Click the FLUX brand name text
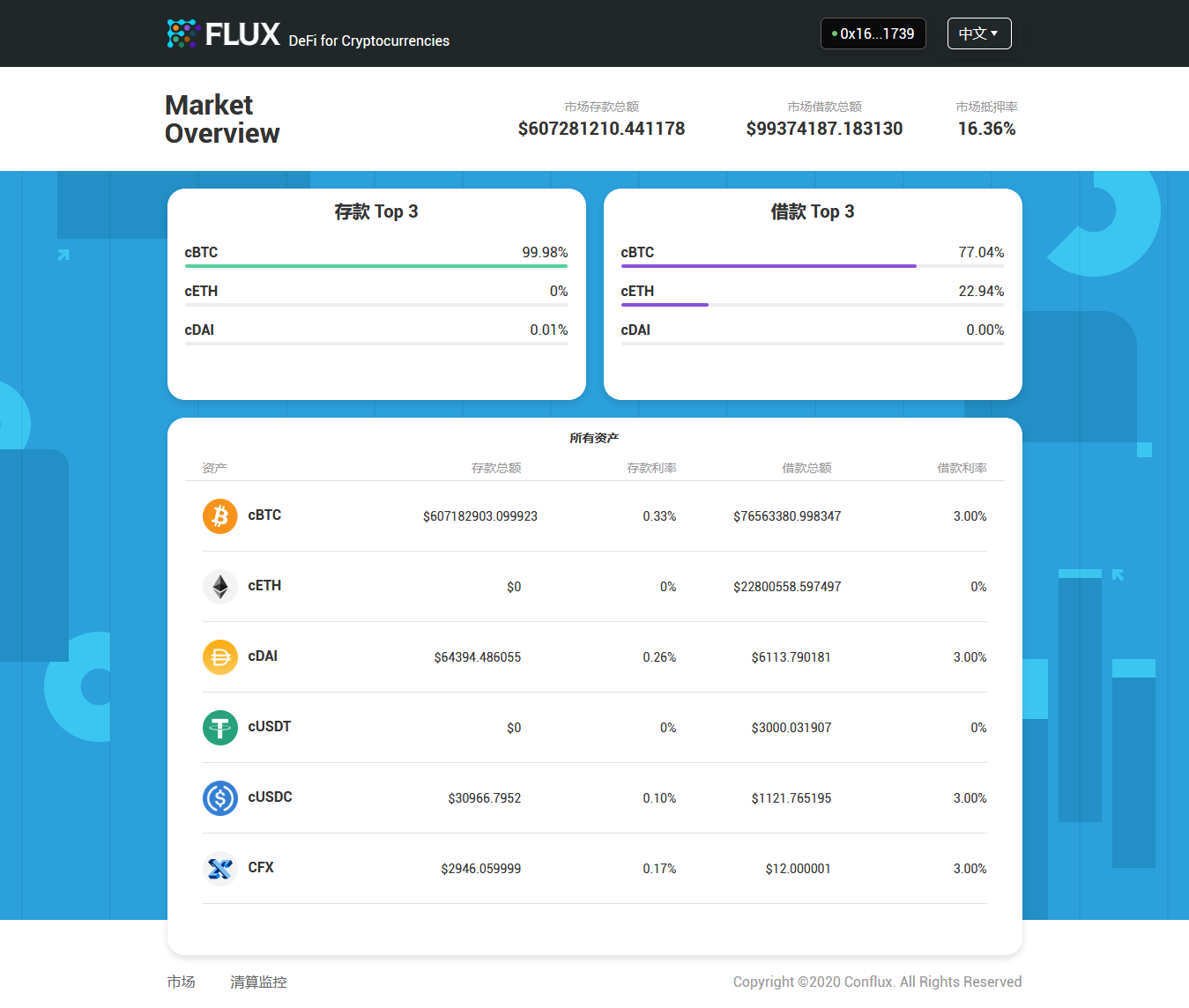 [242, 34]
